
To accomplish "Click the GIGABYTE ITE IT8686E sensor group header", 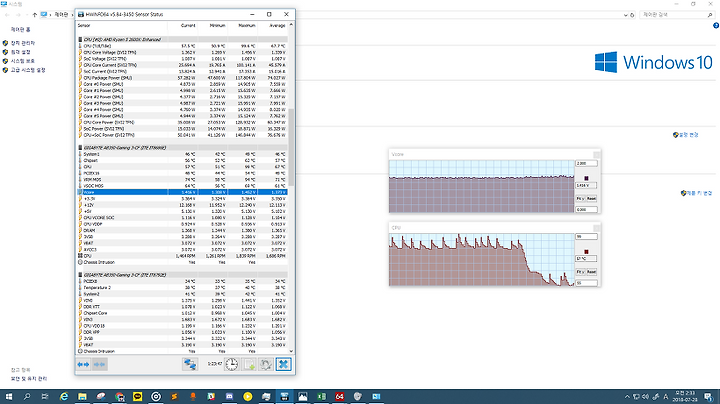I will pos(182,148).
